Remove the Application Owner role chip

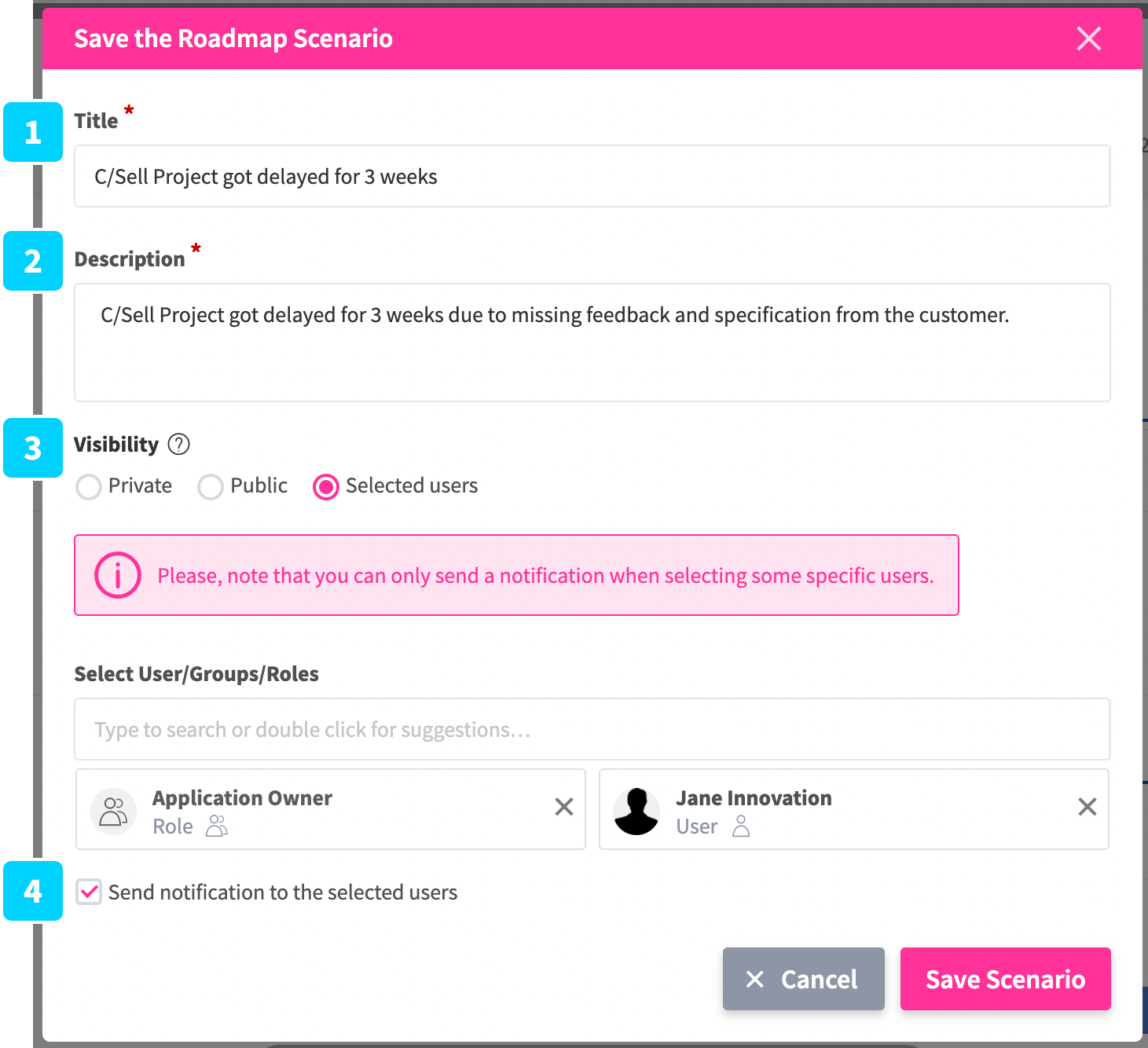(563, 807)
